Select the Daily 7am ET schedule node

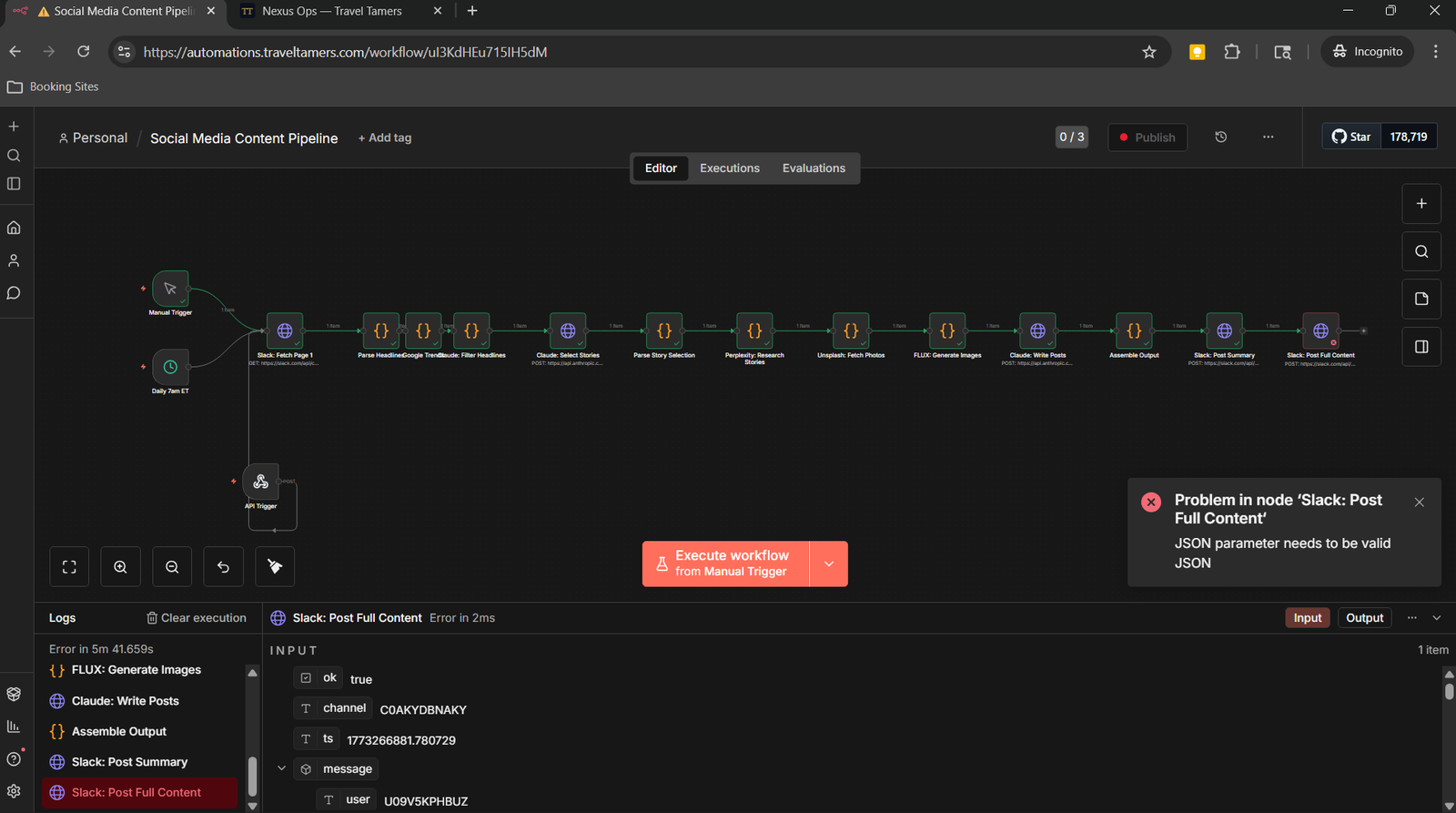tap(170, 367)
